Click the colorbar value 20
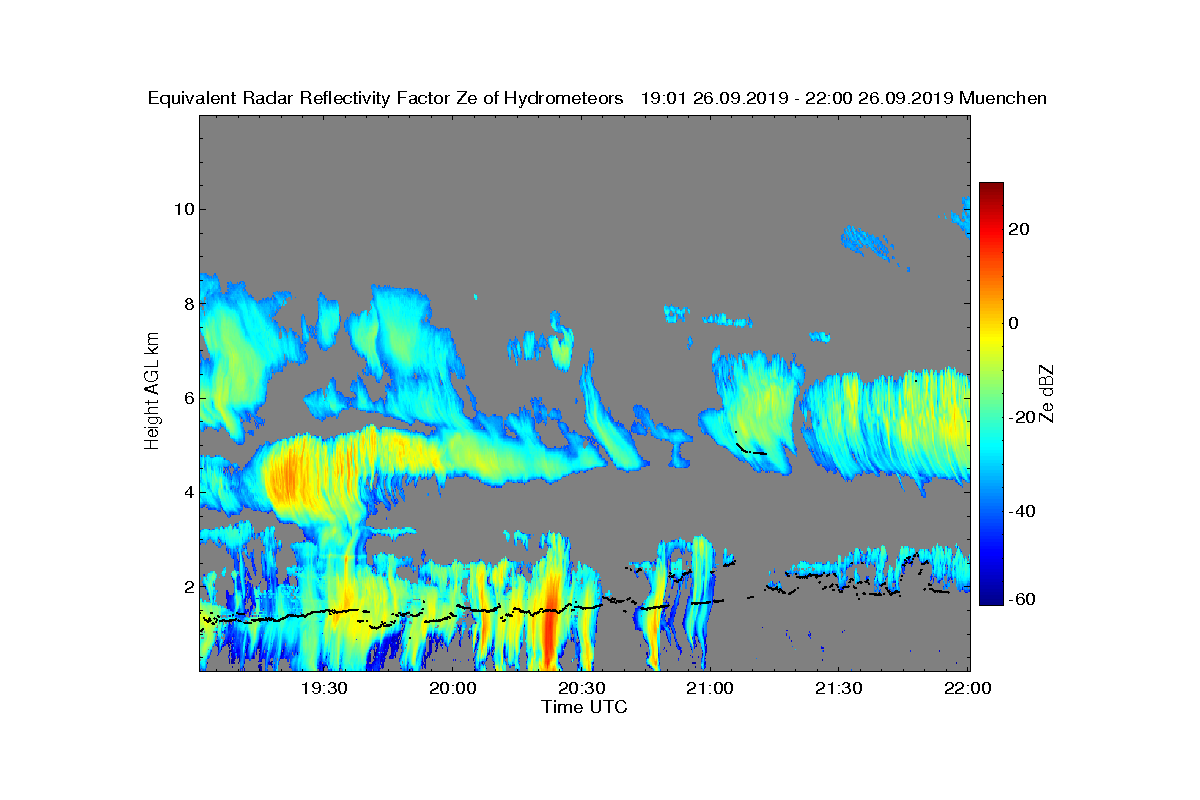 coord(1020,229)
